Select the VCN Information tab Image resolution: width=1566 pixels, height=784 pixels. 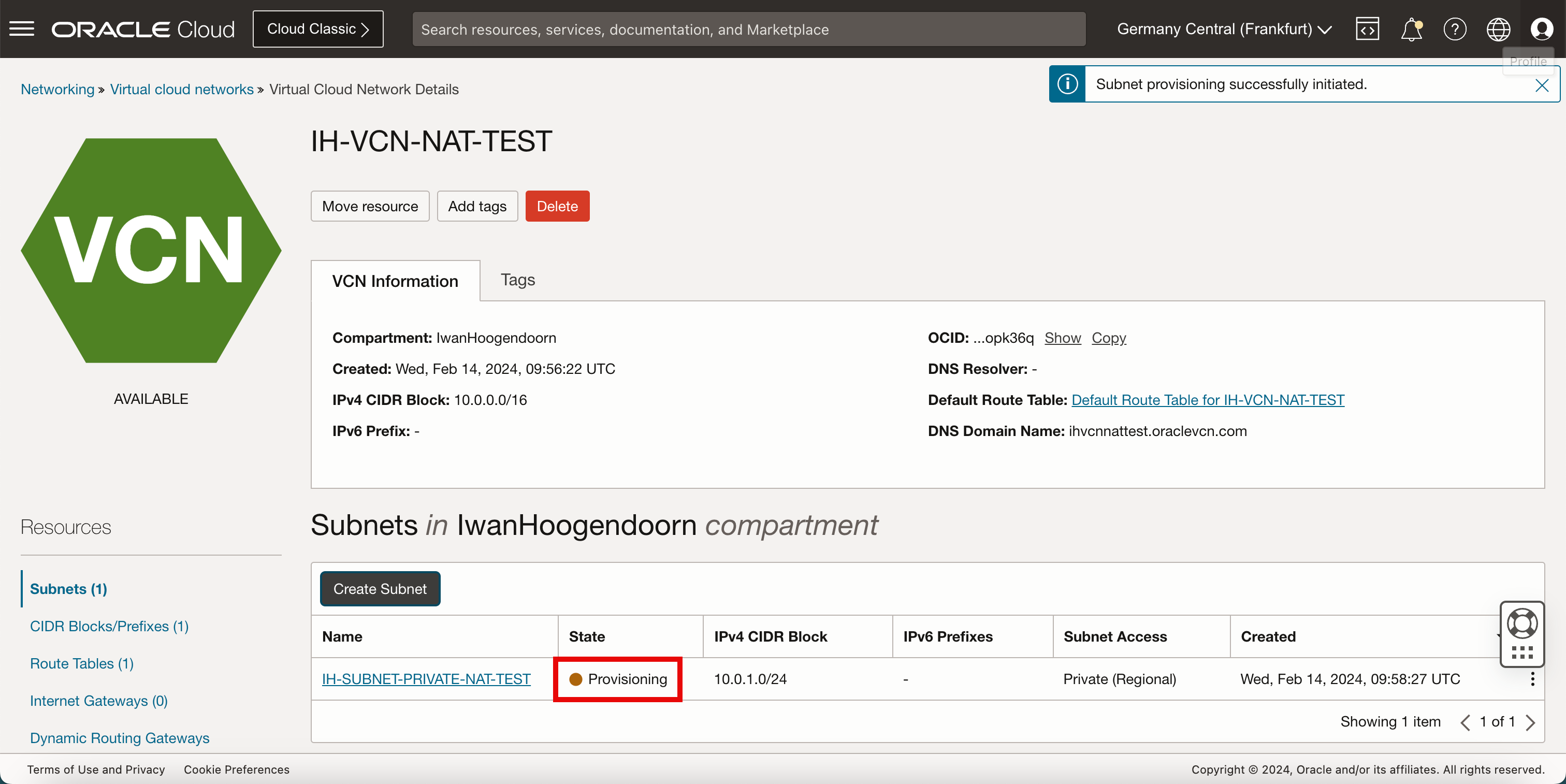coord(395,281)
